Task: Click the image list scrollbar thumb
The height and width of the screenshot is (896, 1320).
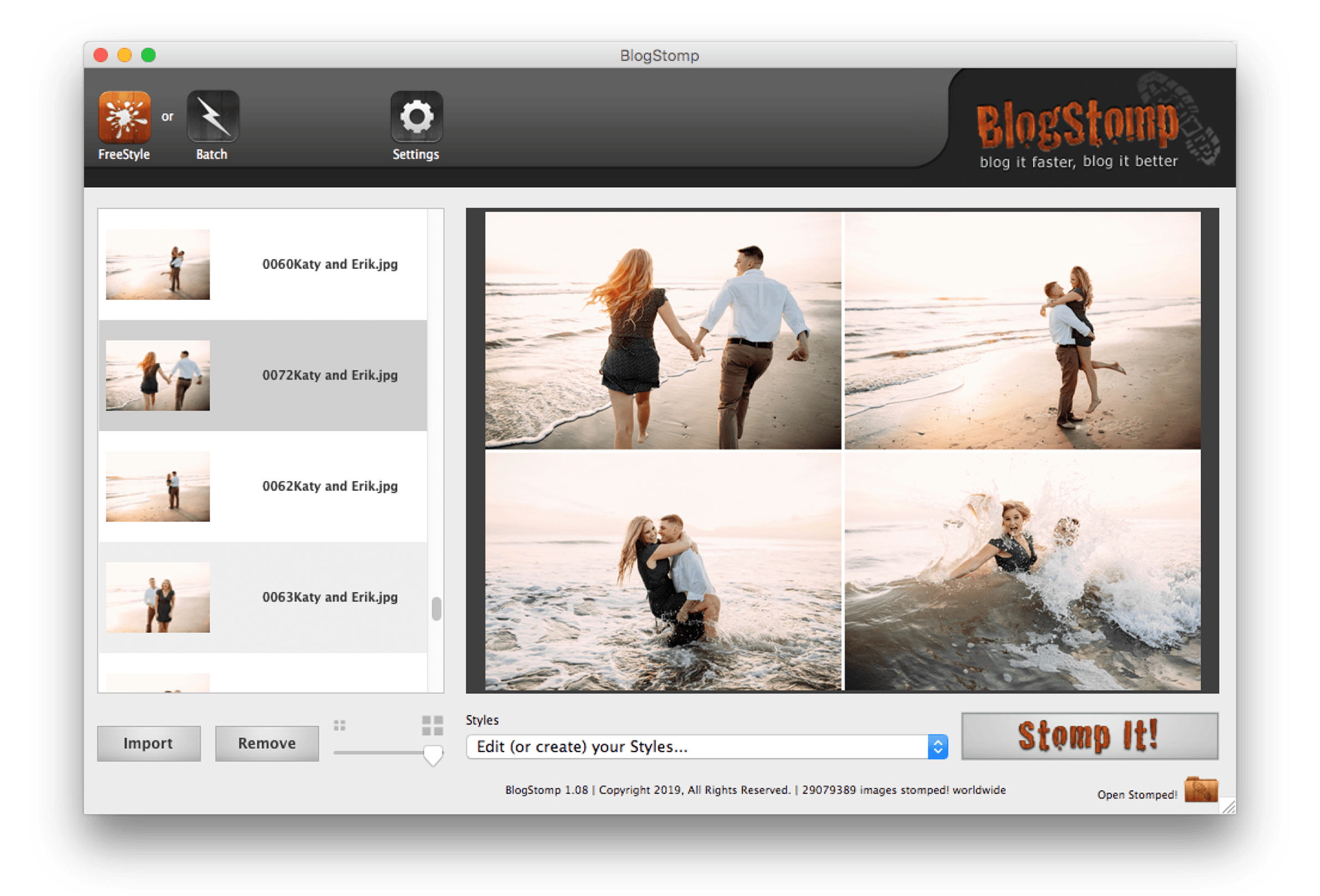Action: click(x=436, y=610)
